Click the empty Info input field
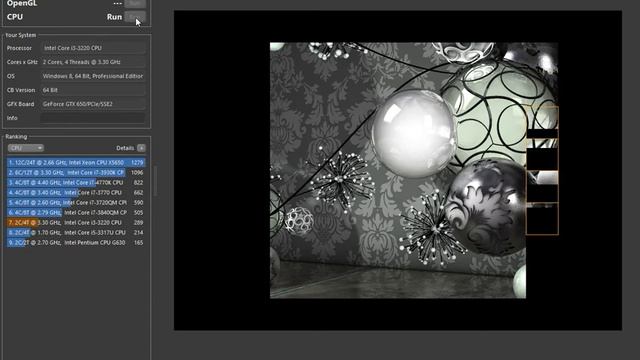The width and height of the screenshot is (640, 360). click(x=93, y=118)
